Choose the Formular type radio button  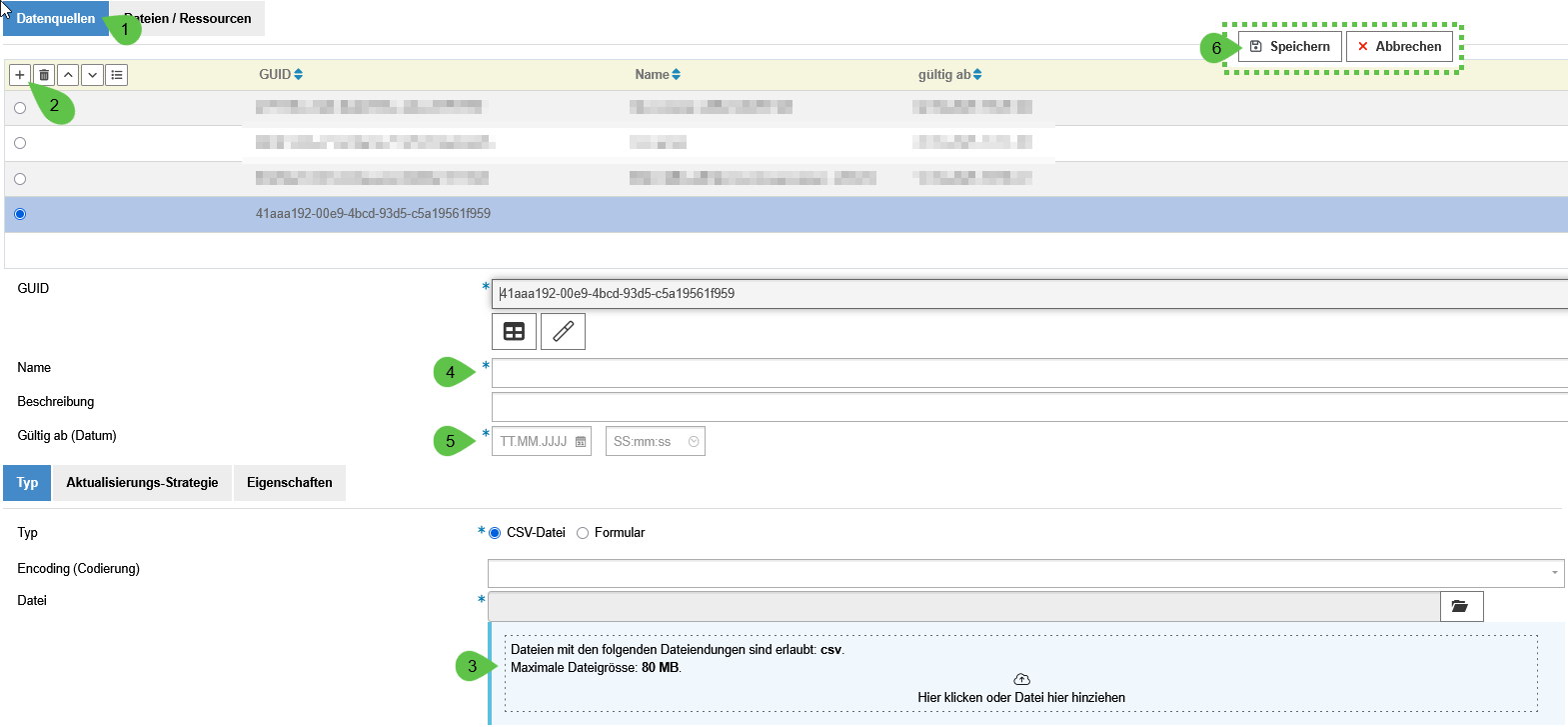point(583,533)
